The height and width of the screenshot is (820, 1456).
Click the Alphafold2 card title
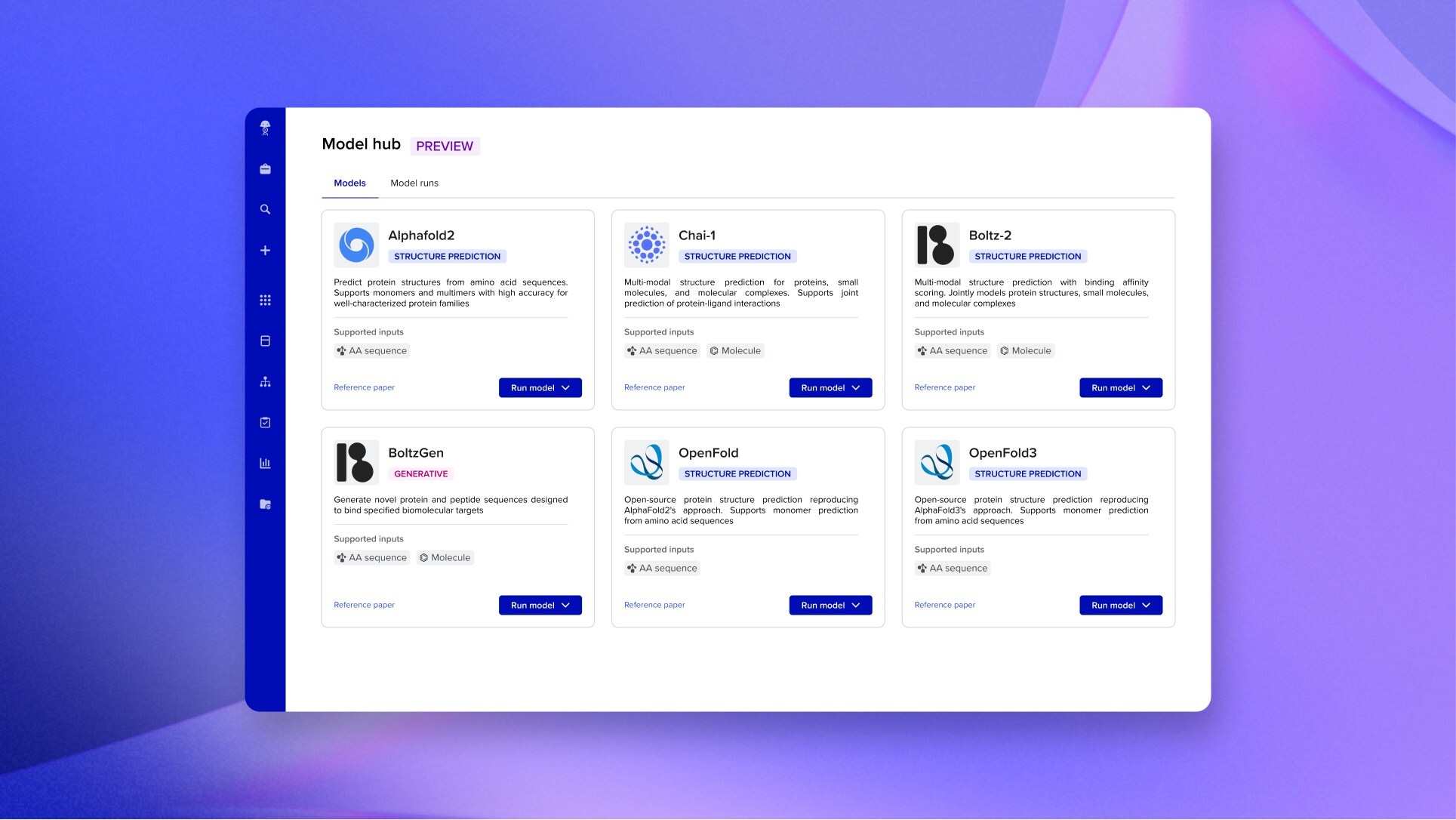pyautogui.click(x=421, y=236)
